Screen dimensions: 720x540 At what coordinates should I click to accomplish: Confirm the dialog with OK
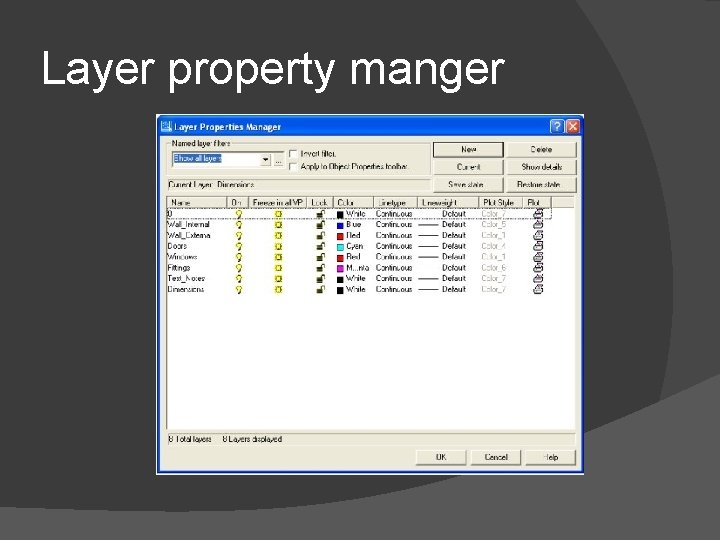pos(441,457)
